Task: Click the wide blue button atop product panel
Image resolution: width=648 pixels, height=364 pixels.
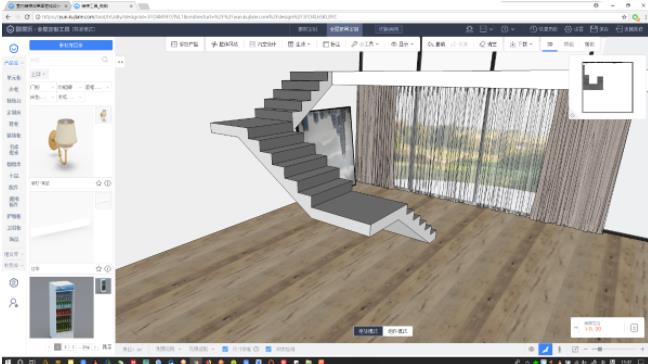Action: tap(71, 45)
